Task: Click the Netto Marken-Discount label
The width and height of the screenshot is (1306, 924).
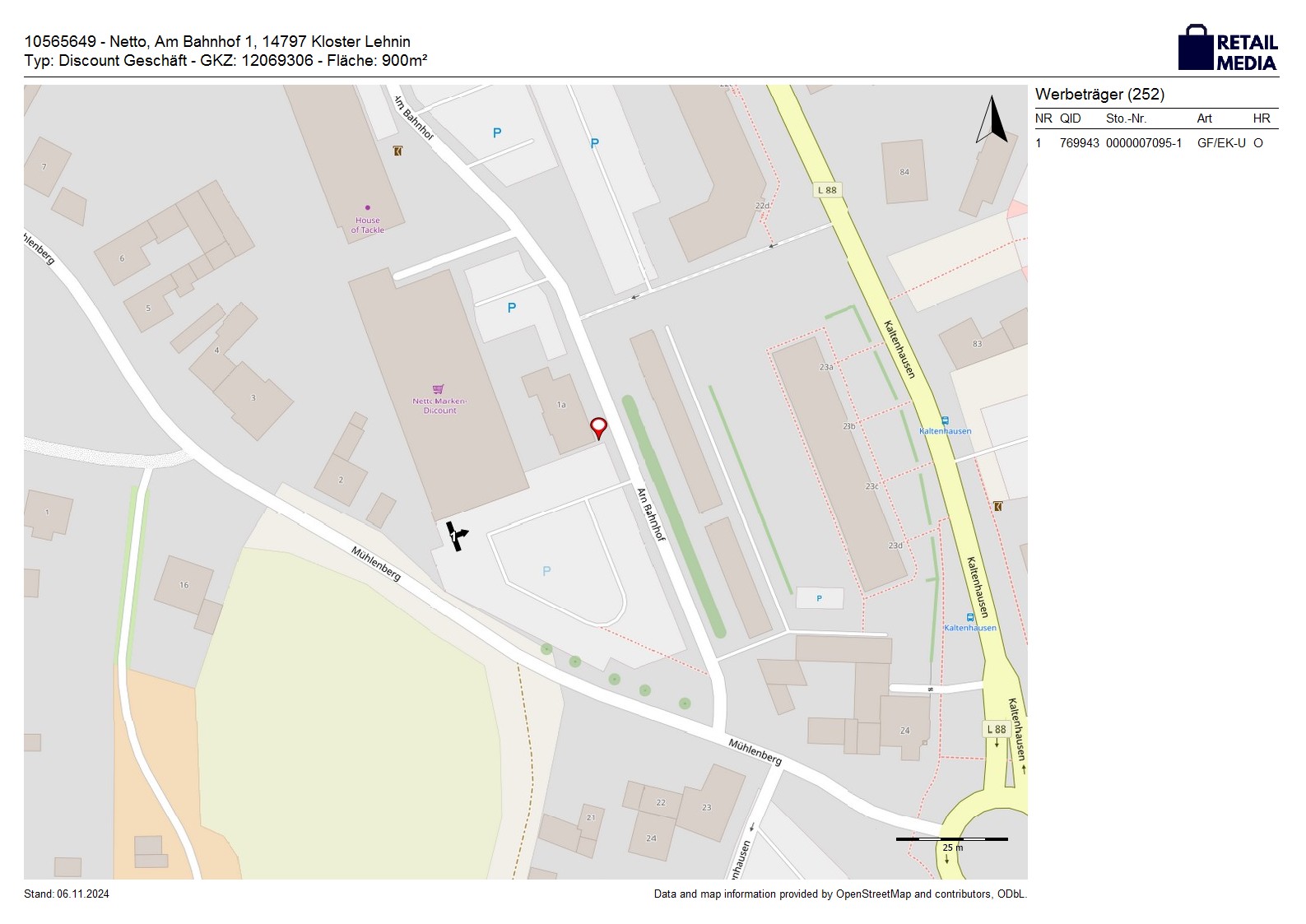Action: tap(439, 406)
